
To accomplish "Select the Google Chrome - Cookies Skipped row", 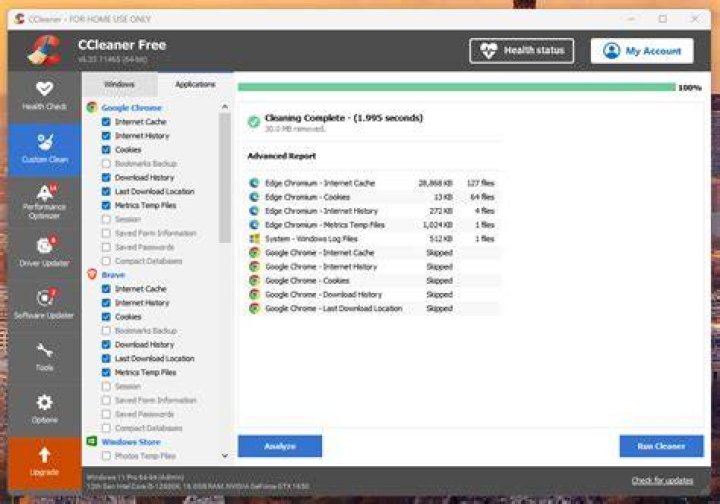I will click(373, 280).
